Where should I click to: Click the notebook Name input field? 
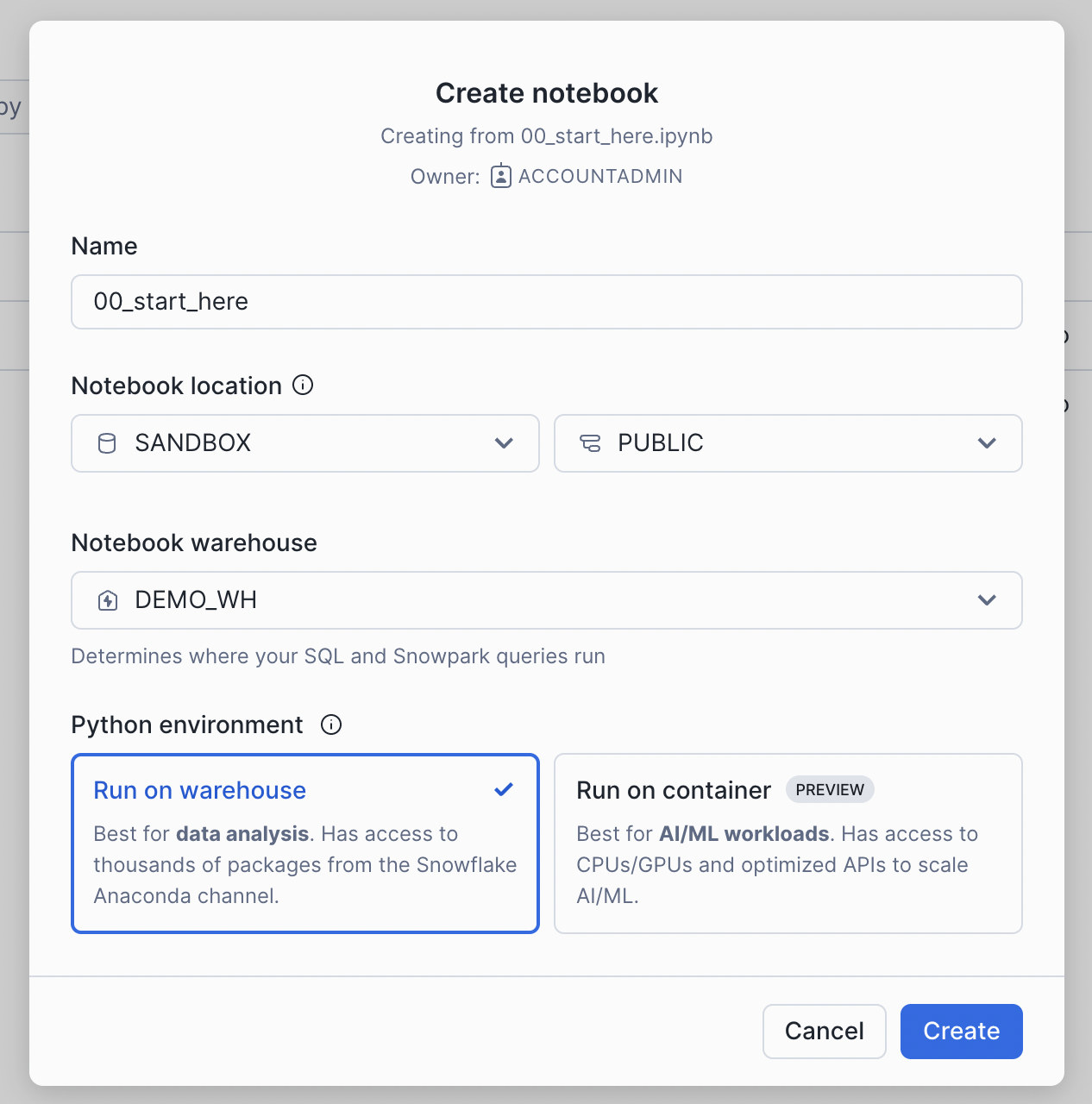click(546, 302)
